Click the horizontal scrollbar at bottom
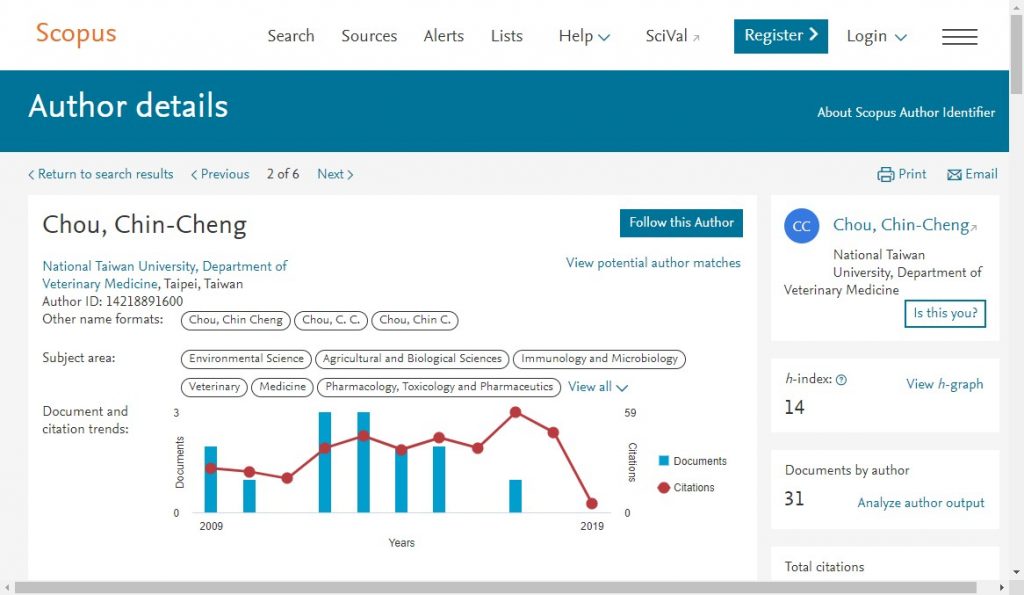Image resolution: width=1024 pixels, height=595 pixels. pyautogui.click(x=495, y=588)
